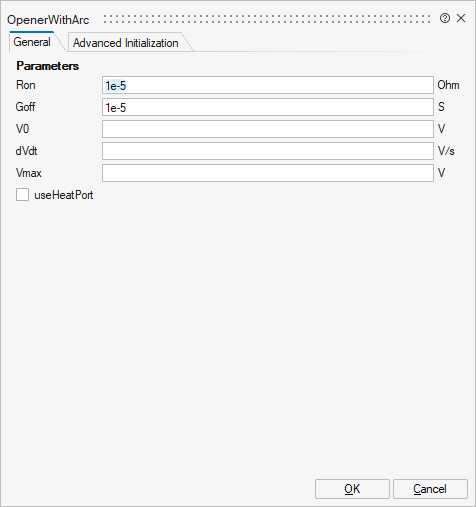Click into the Ron value field
Screen dimensions: 476x507
268,85
